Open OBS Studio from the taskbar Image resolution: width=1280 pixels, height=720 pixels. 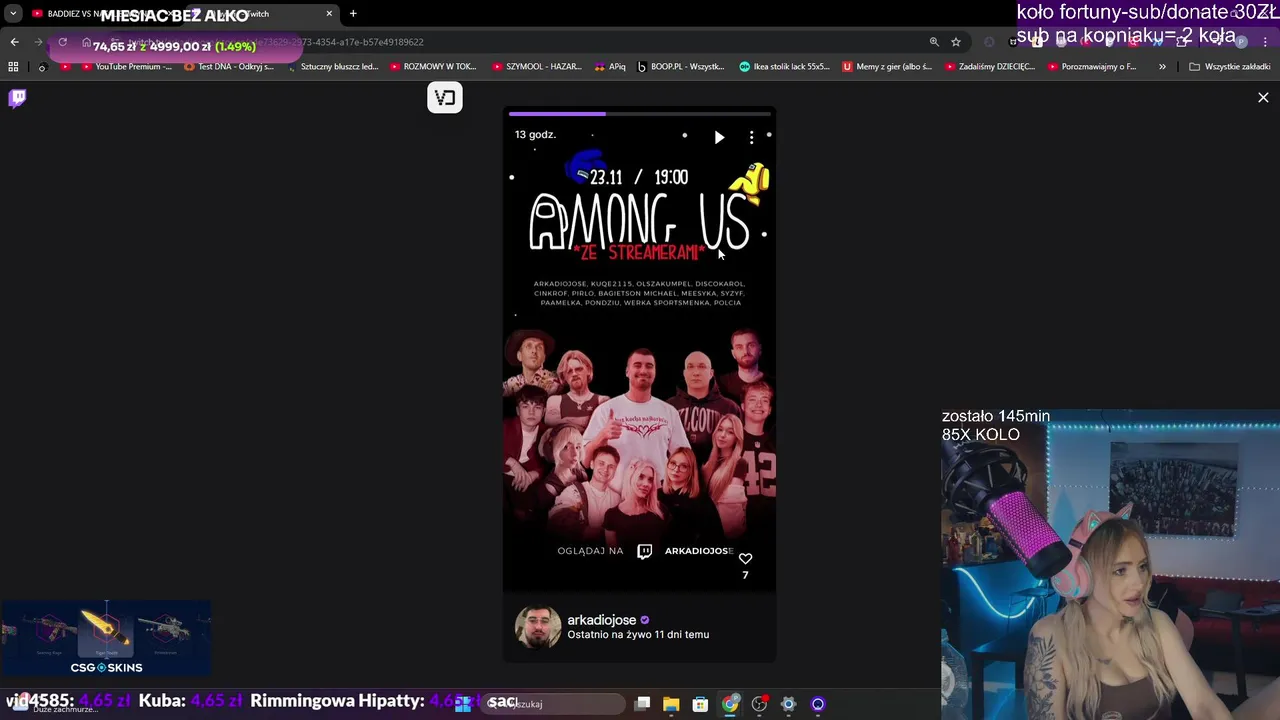pyautogui.click(x=759, y=704)
